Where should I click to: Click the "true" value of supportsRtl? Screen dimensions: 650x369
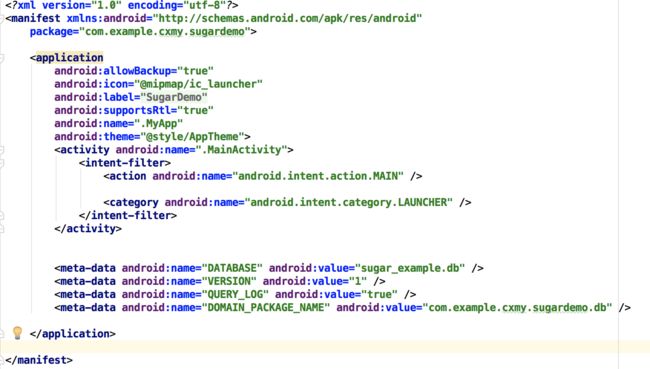pyautogui.click(x=195, y=110)
